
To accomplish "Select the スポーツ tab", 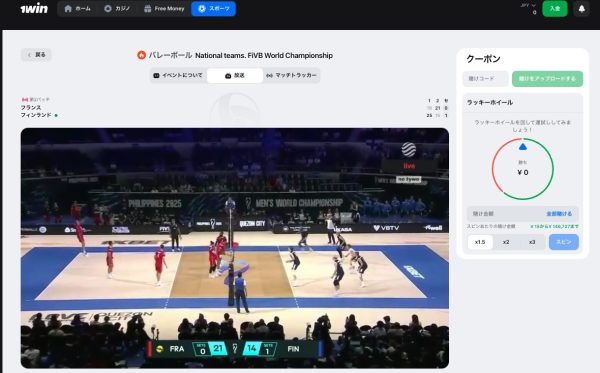I will coord(214,8).
